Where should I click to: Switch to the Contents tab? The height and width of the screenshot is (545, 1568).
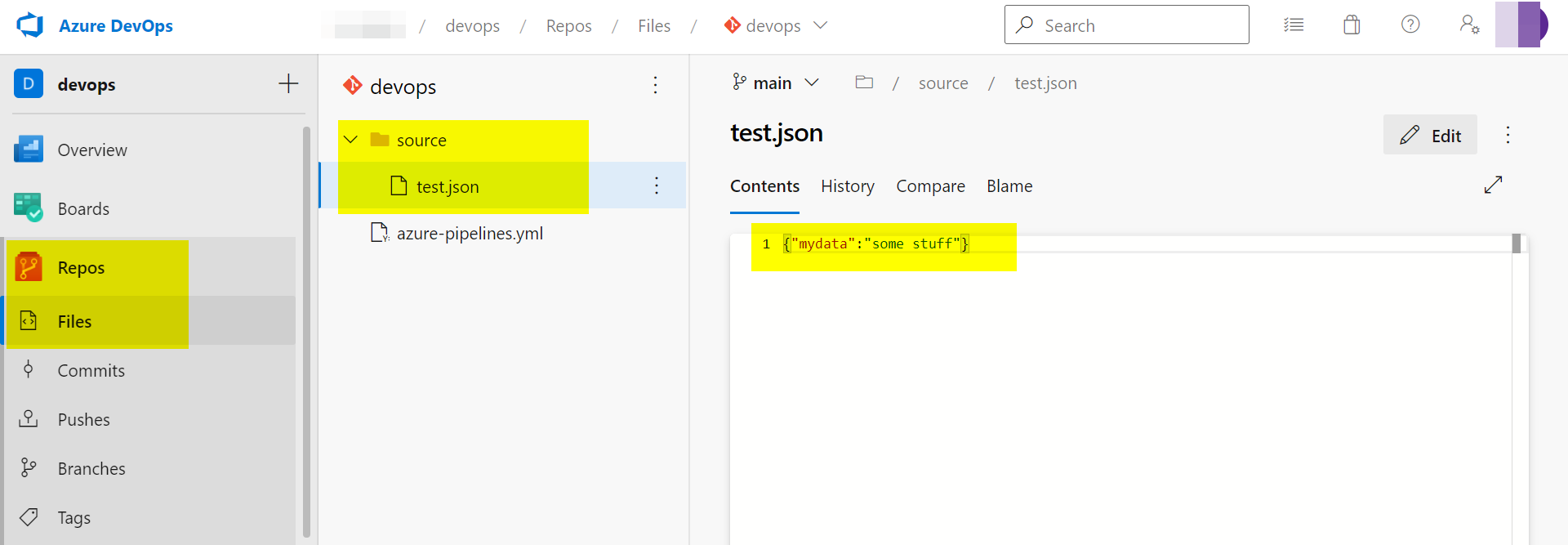pyautogui.click(x=764, y=186)
